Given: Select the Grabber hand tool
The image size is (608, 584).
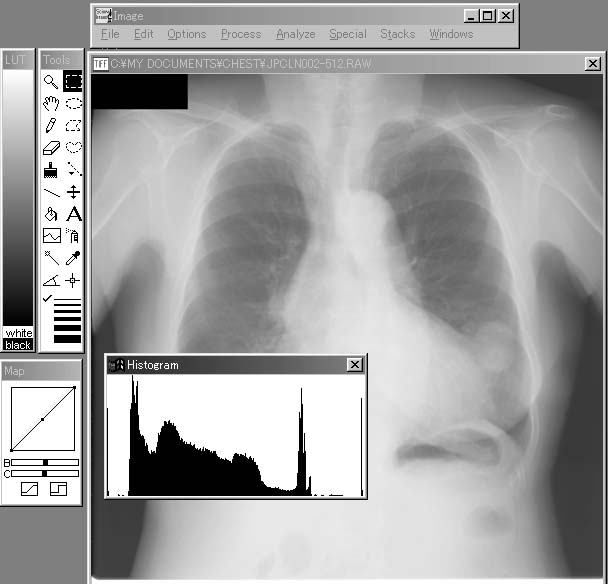Looking at the screenshot, I should coord(51,104).
